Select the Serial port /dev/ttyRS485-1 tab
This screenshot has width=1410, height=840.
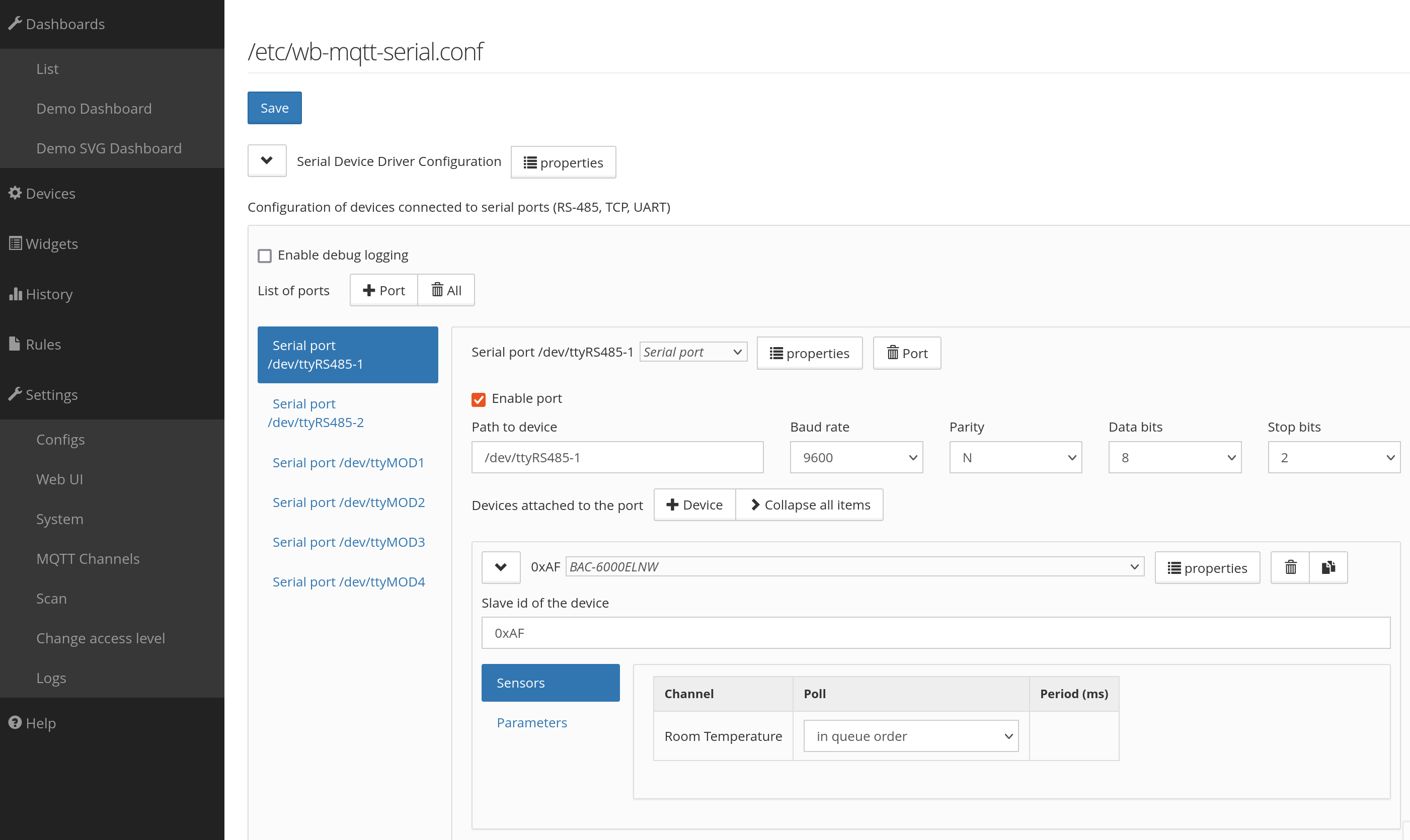[348, 355]
